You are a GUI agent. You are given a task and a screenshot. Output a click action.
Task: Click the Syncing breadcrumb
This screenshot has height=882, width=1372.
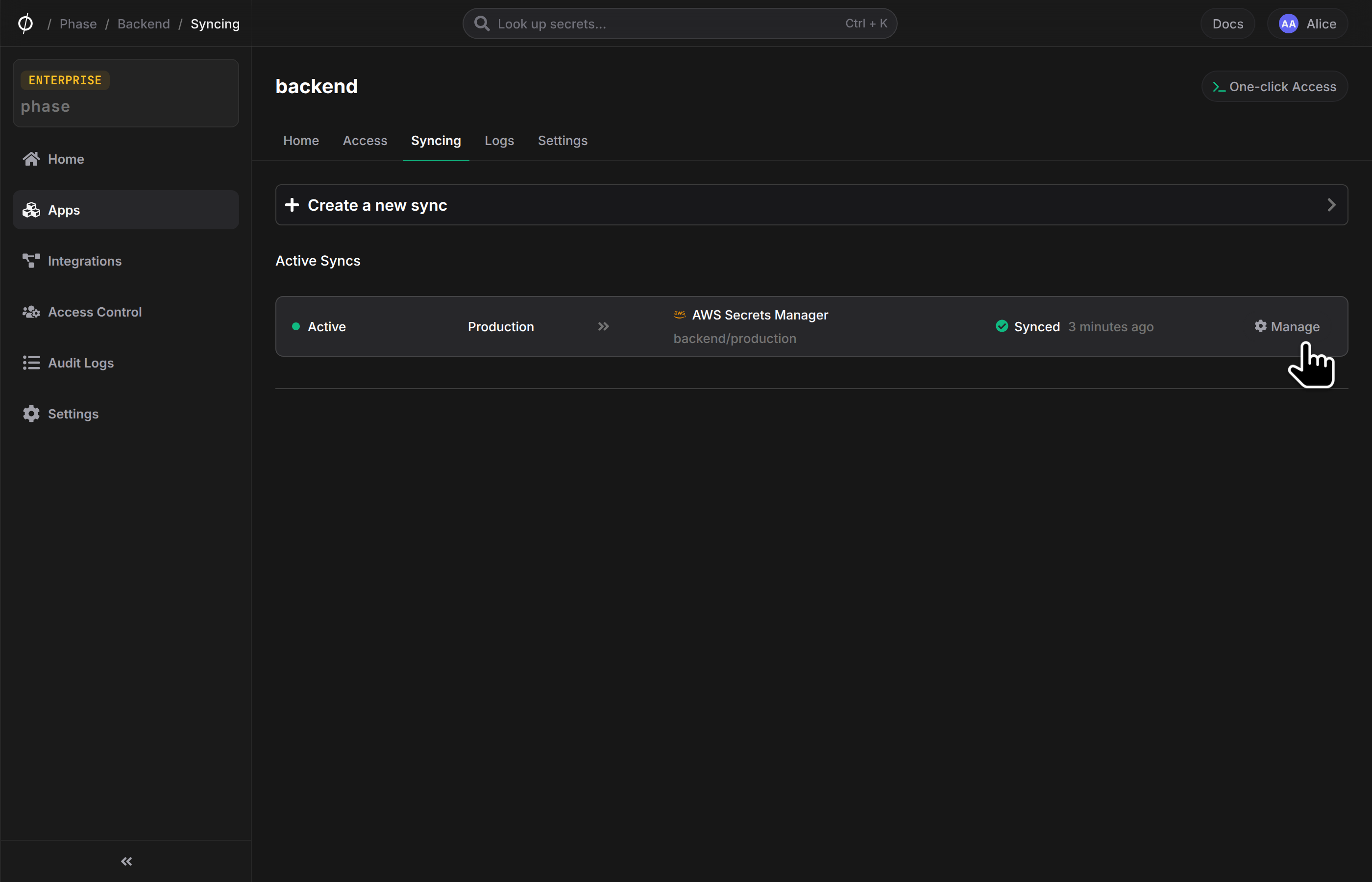[x=215, y=24]
